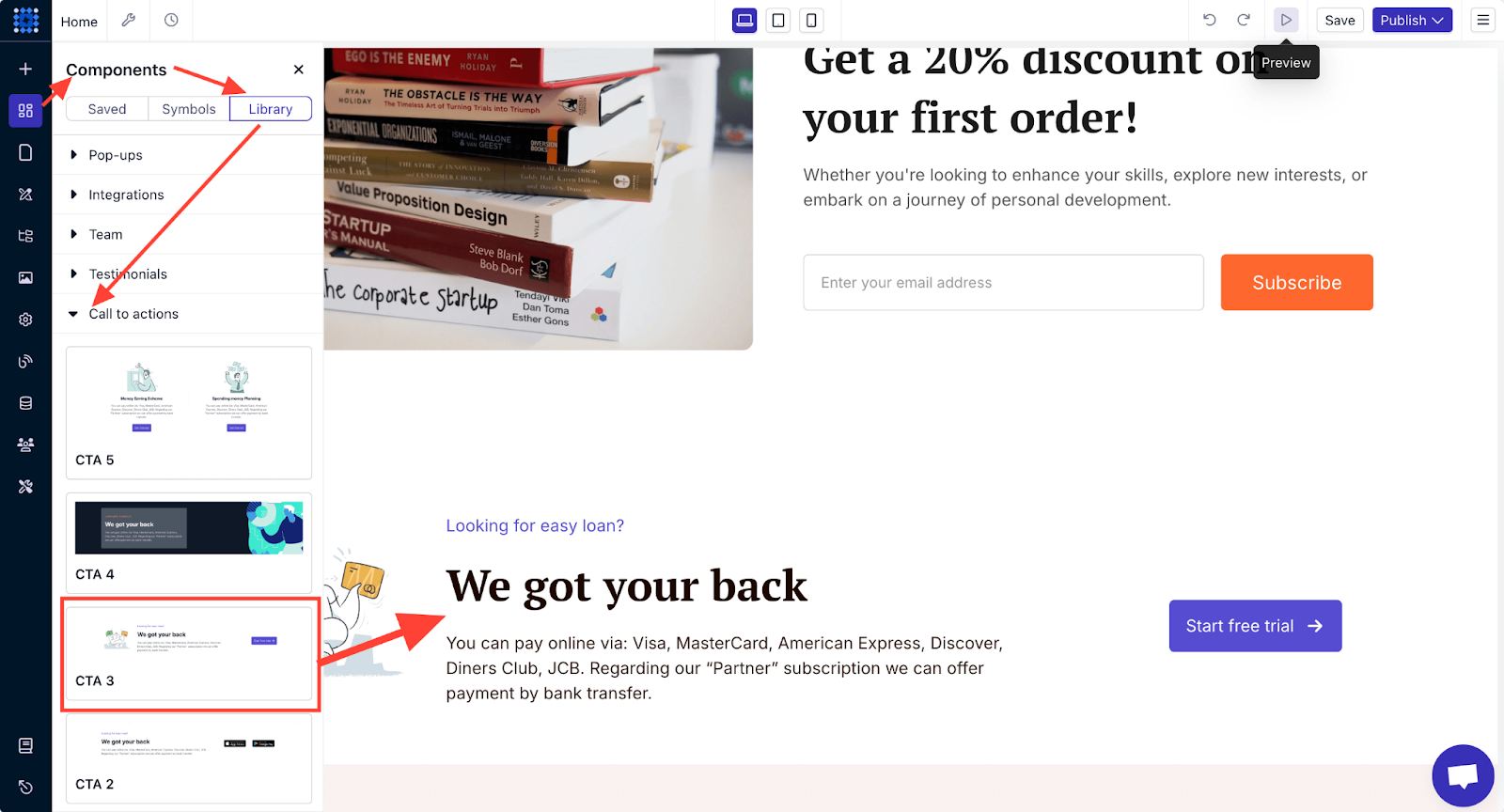The width and height of the screenshot is (1504, 812).
Task: Open the Pages icon in left sidebar
Action: coord(25,152)
